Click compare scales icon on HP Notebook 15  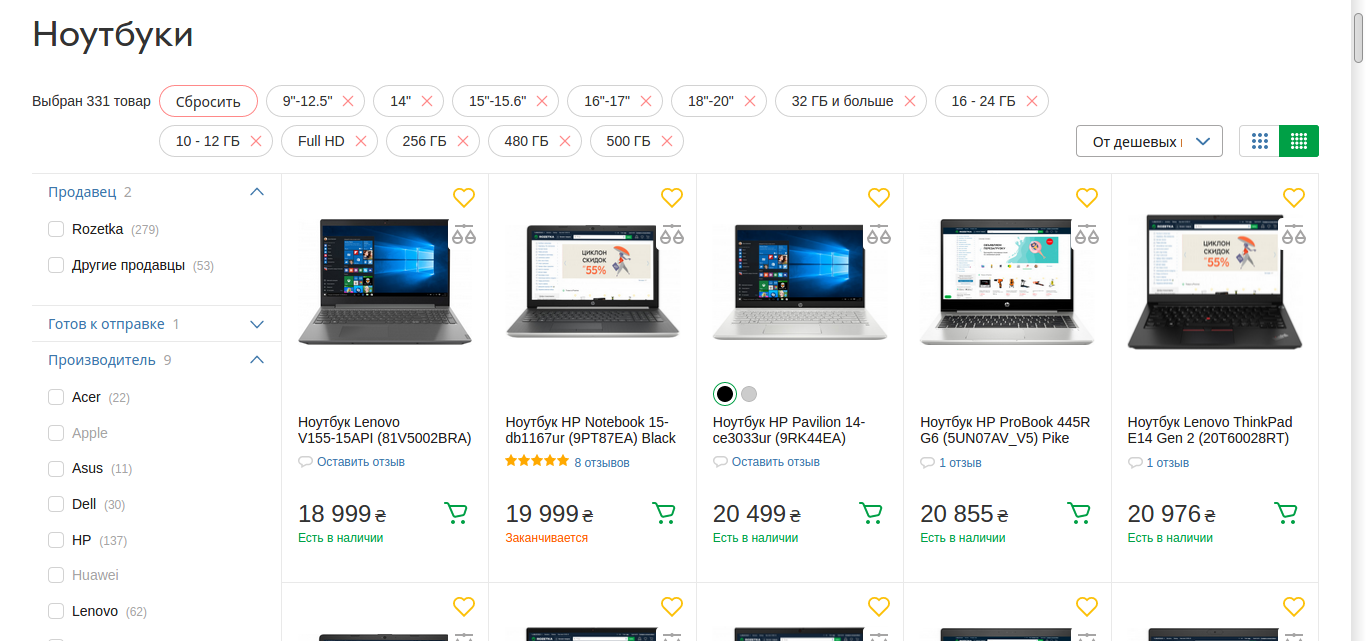(671, 235)
